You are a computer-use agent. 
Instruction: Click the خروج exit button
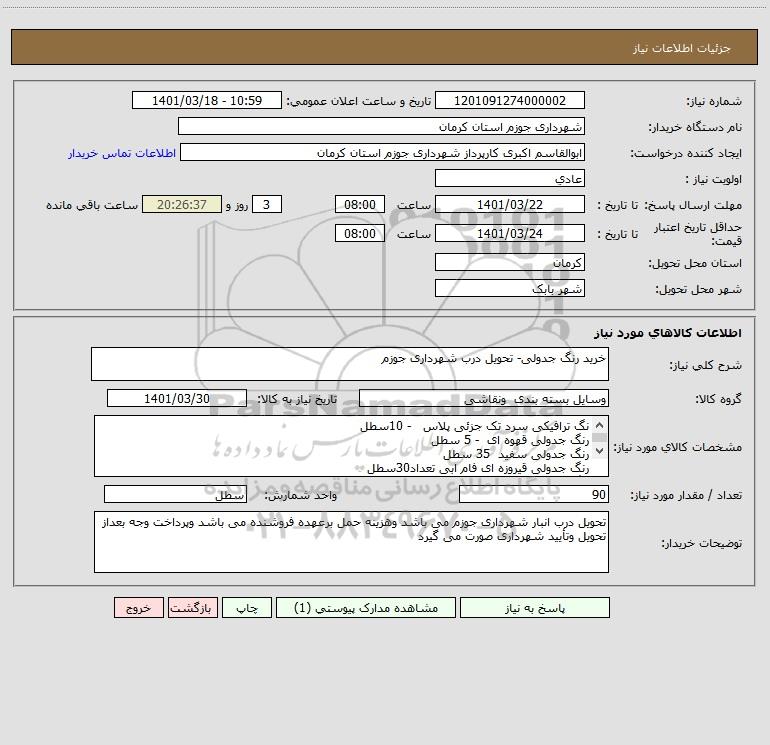138,607
